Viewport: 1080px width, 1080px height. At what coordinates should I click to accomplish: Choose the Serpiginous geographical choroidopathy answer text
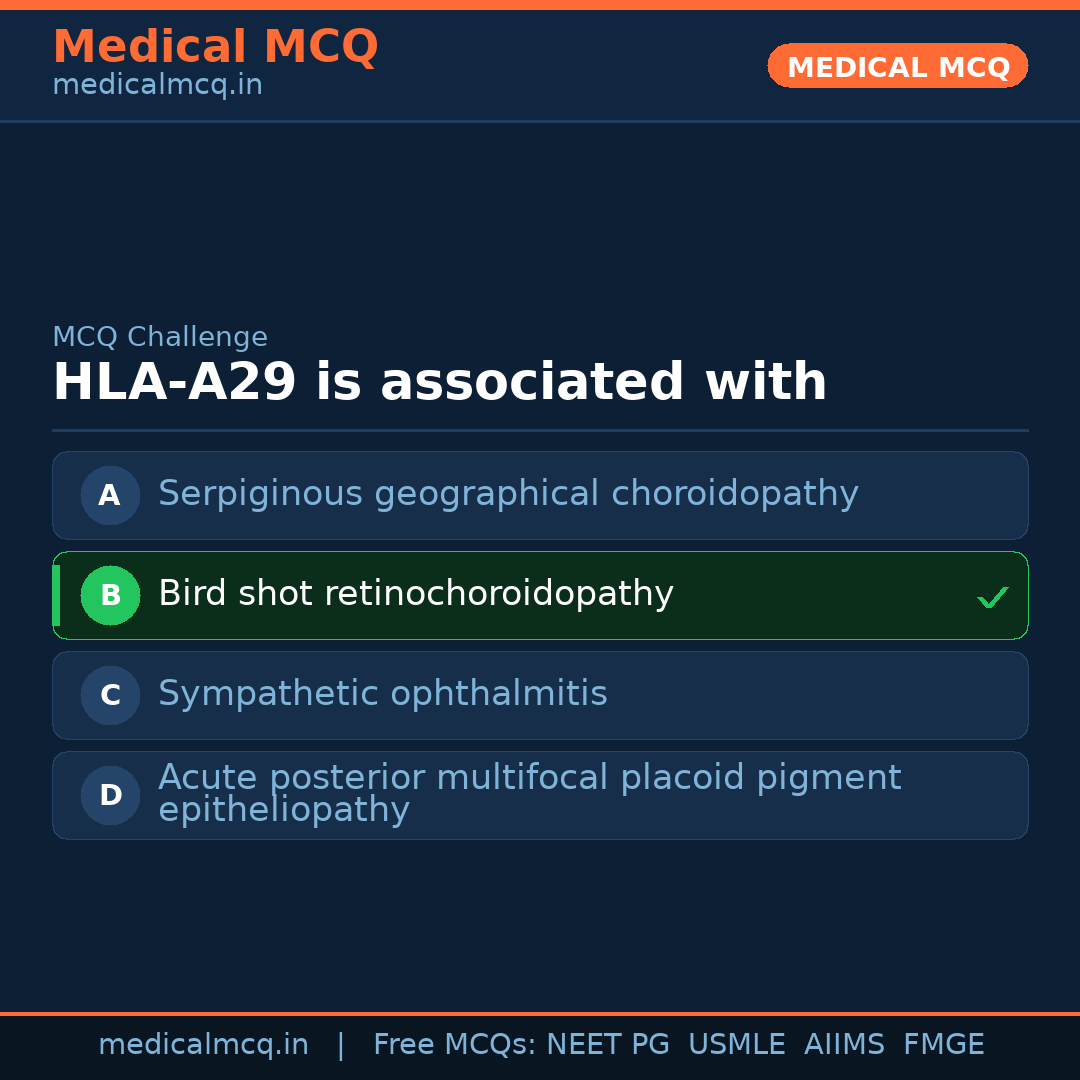pyautogui.click(x=508, y=494)
